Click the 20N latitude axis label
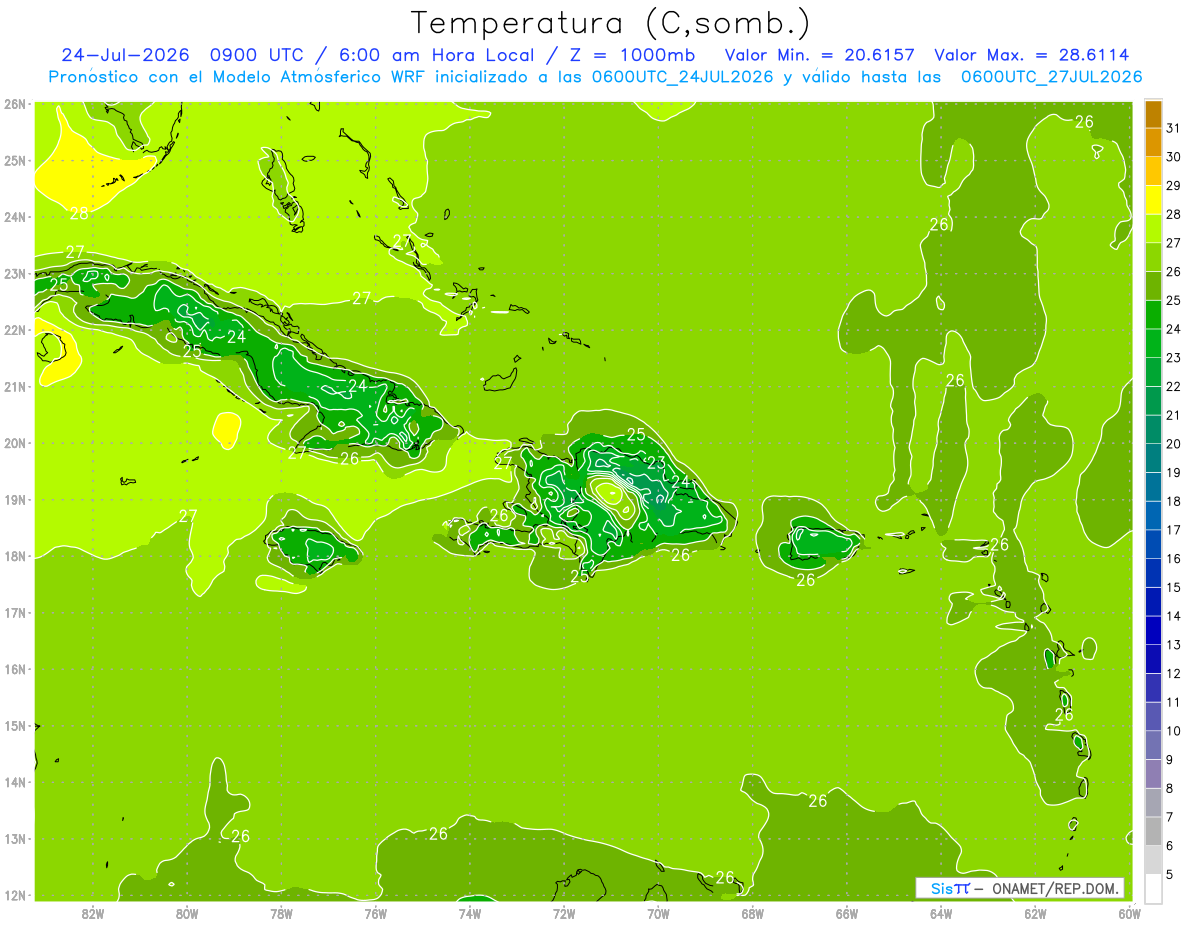Viewport: 1200px width, 927px height. (15, 443)
